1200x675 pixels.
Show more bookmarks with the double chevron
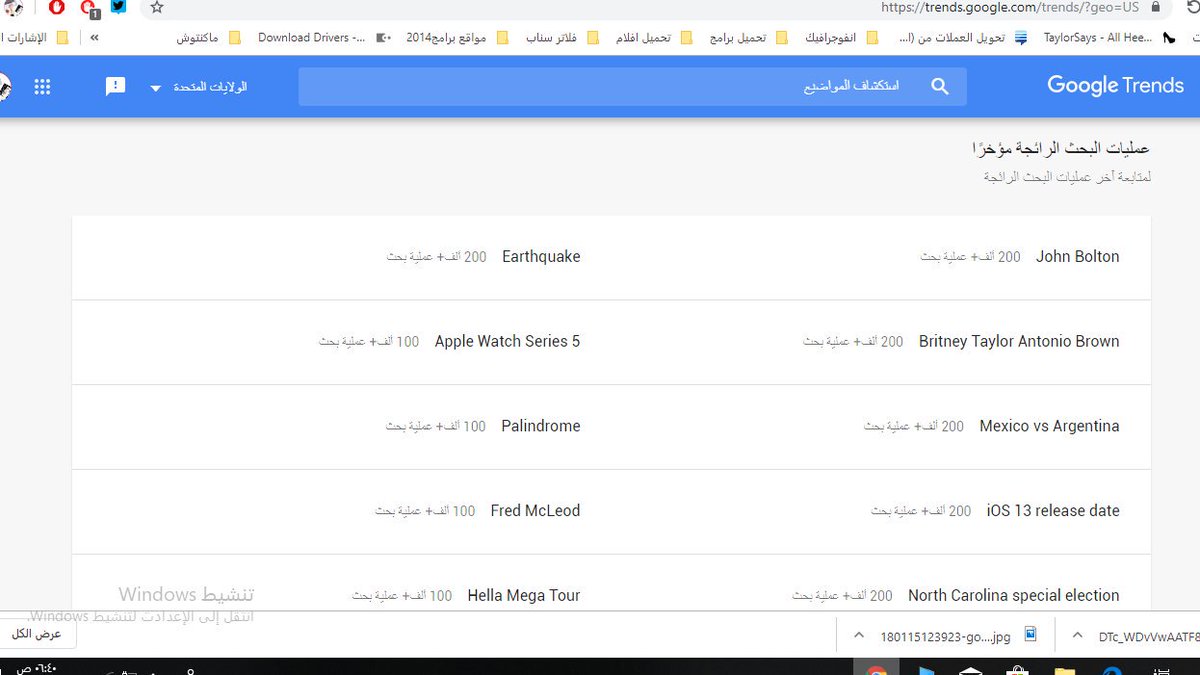click(94, 38)
